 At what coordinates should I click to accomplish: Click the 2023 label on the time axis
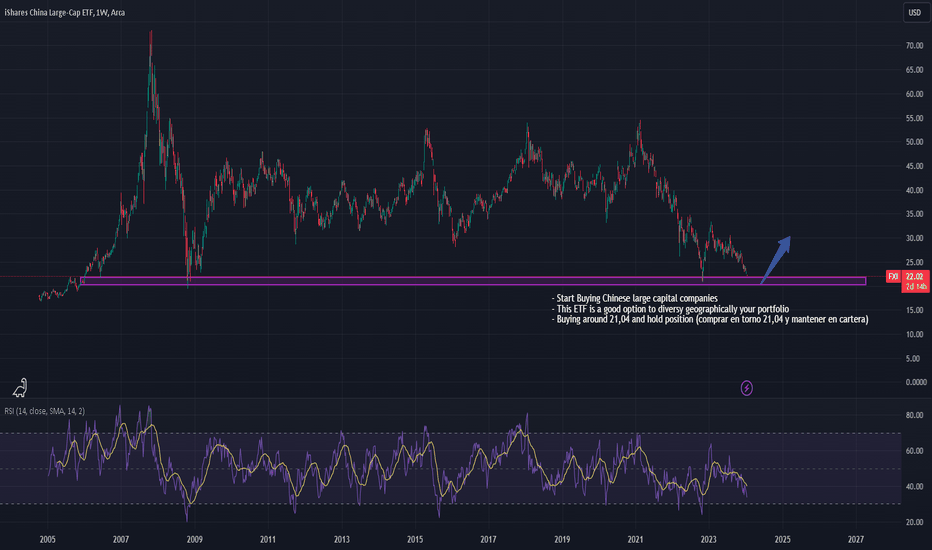(x=709, y=539)
